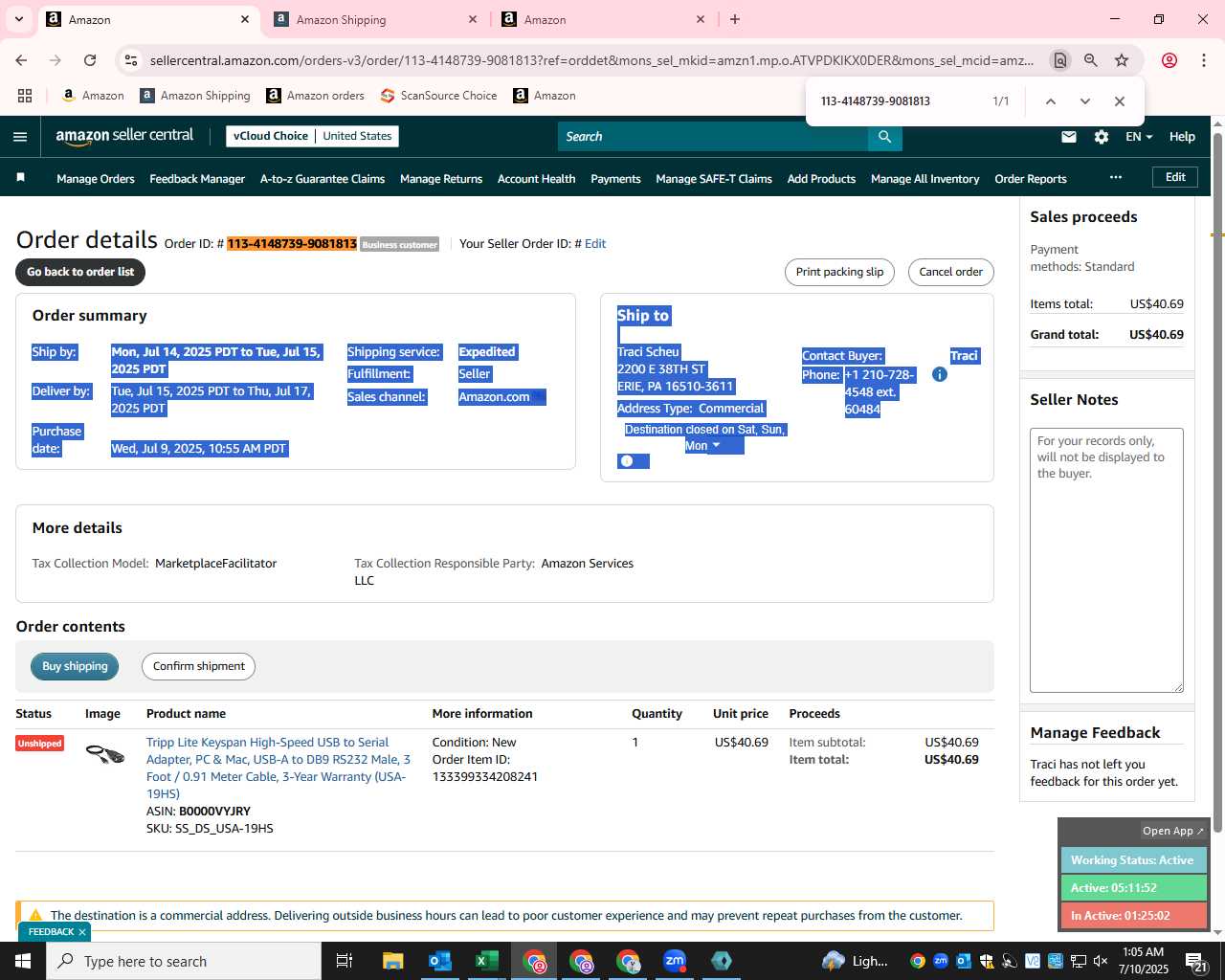Open the messages envelope icon
Viewport: 1225px width, 980px height.
1069,137
